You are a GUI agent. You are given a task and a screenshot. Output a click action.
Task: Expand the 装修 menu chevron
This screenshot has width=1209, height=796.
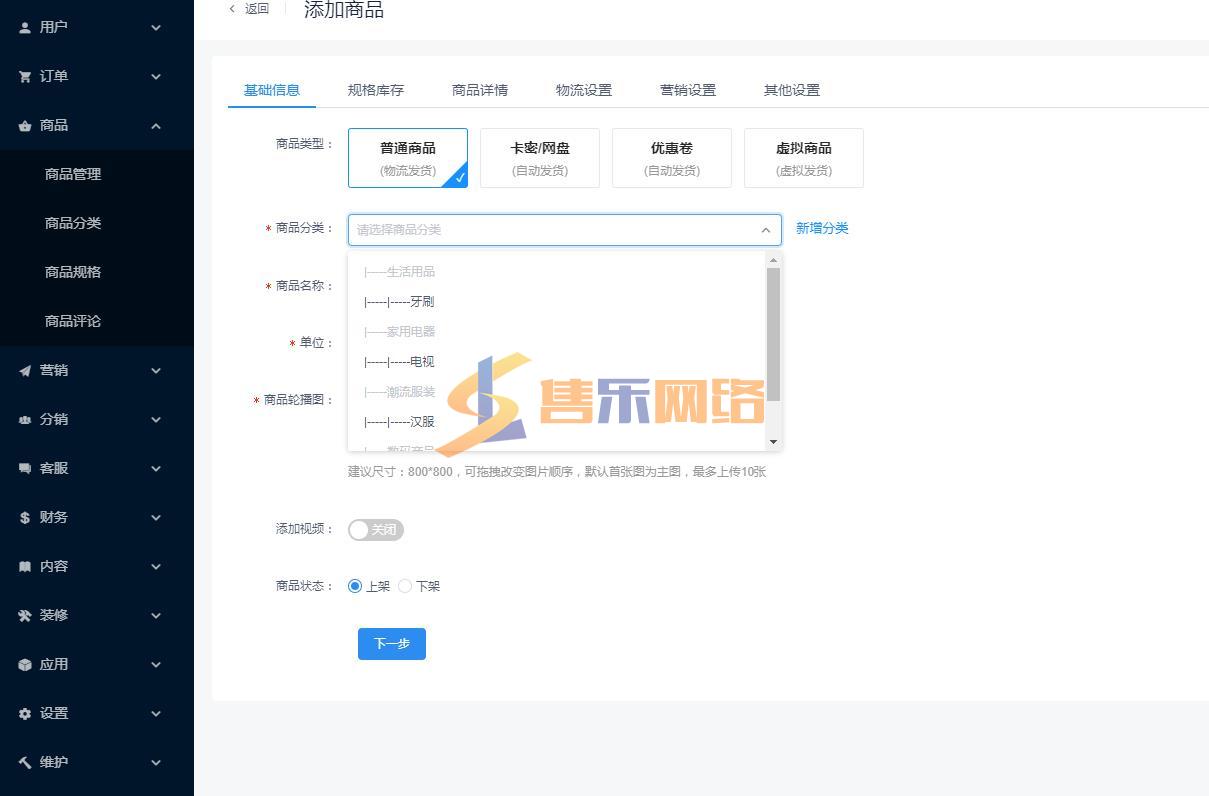(156, 616)
